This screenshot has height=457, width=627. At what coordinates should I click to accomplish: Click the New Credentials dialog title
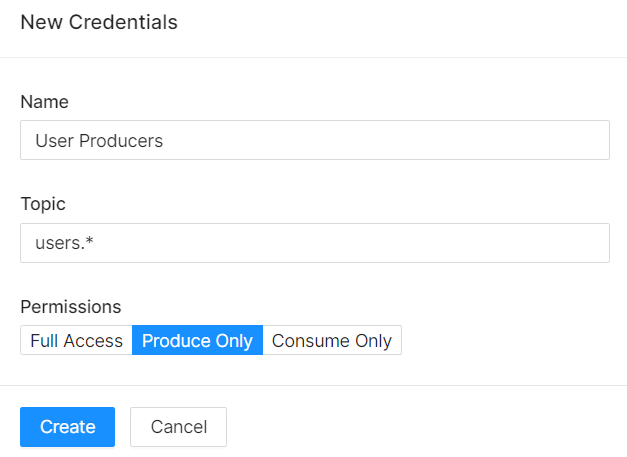click(x=99, y=22)
